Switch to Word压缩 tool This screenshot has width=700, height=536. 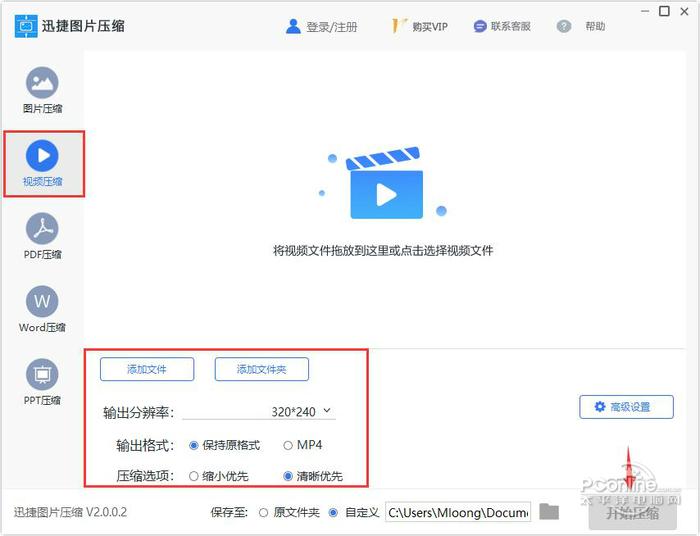click(42, 309)
